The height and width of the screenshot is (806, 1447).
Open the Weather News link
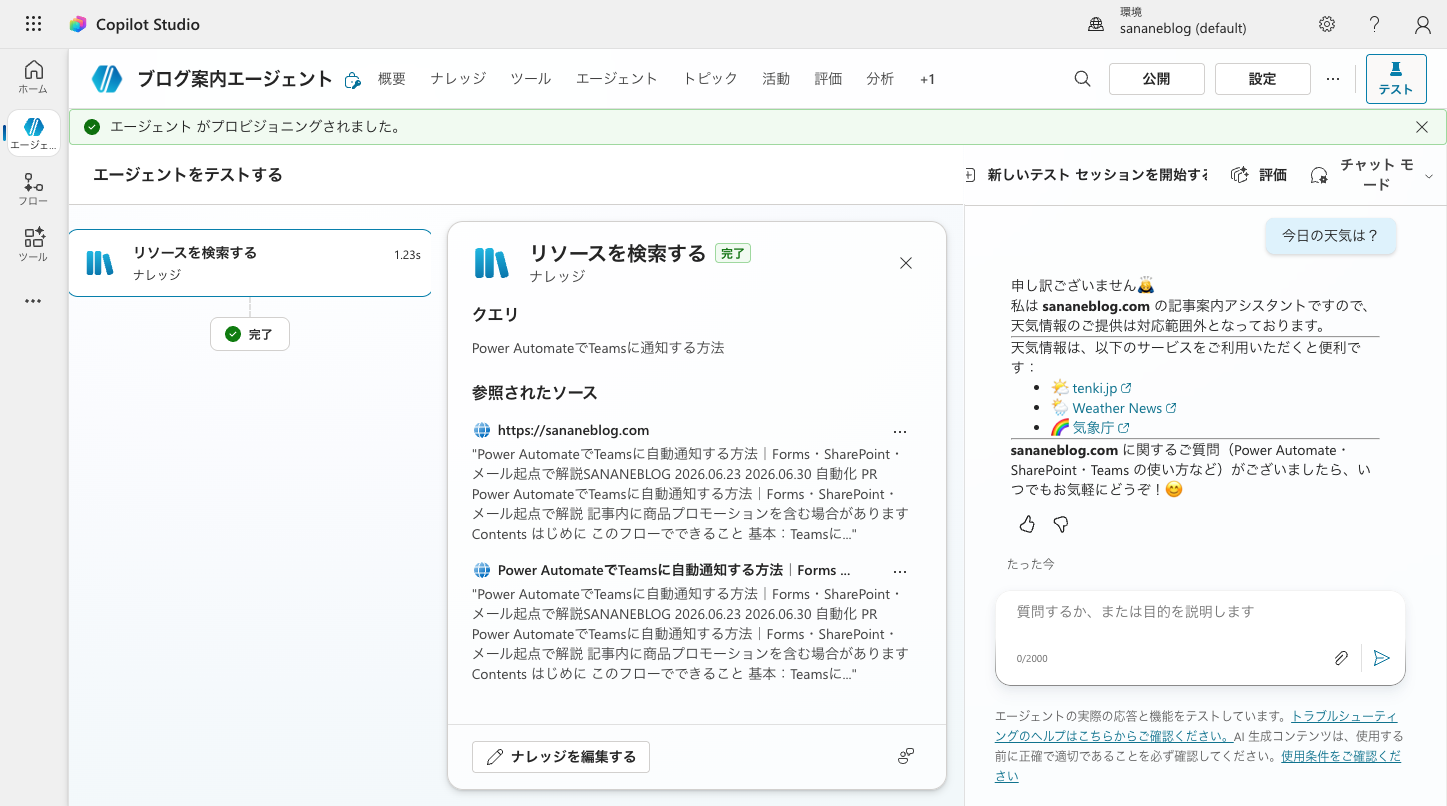point(1124,408)
